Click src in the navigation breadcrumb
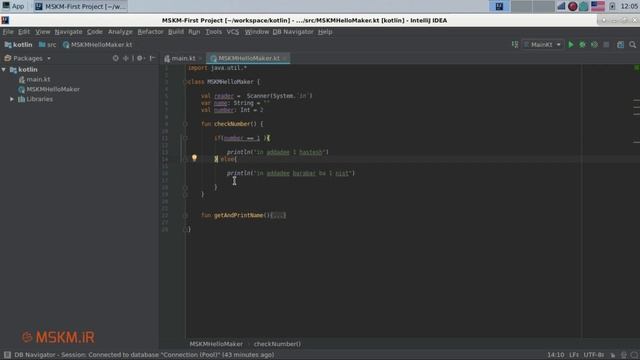This screenshot has width=640, height=360. tap(48, 45)
